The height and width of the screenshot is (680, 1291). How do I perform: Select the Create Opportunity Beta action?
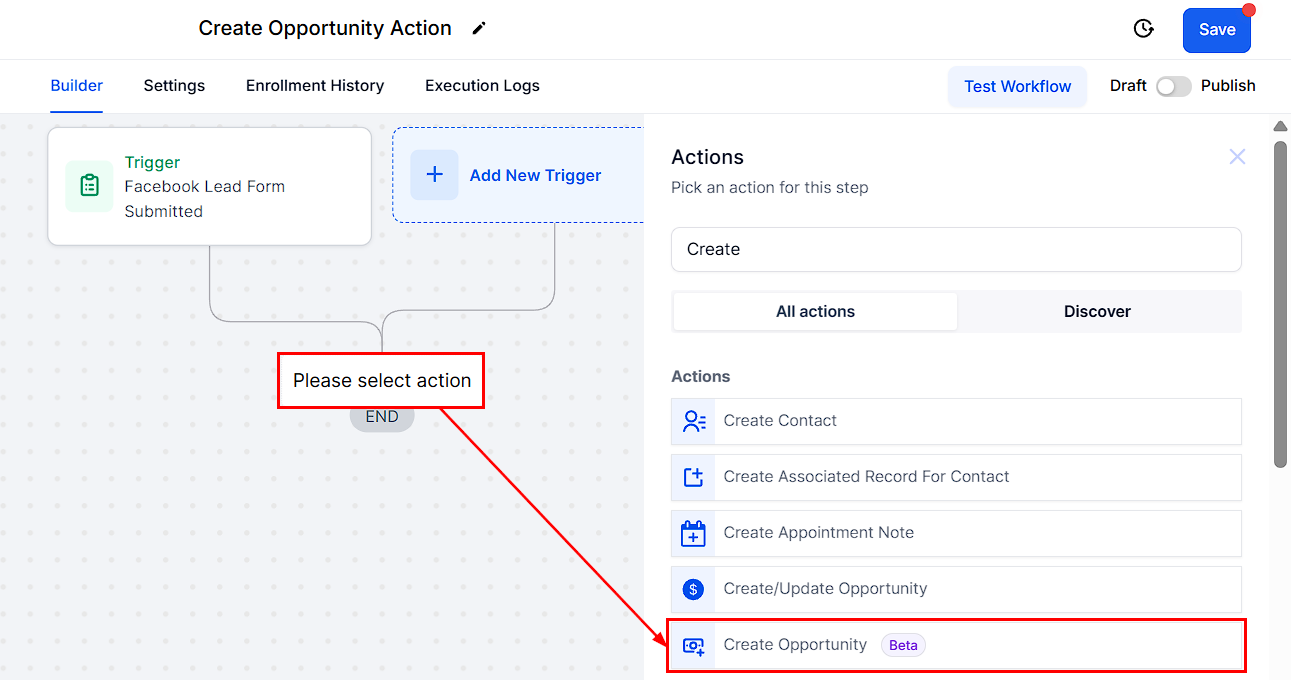click(x=956, y=645)
